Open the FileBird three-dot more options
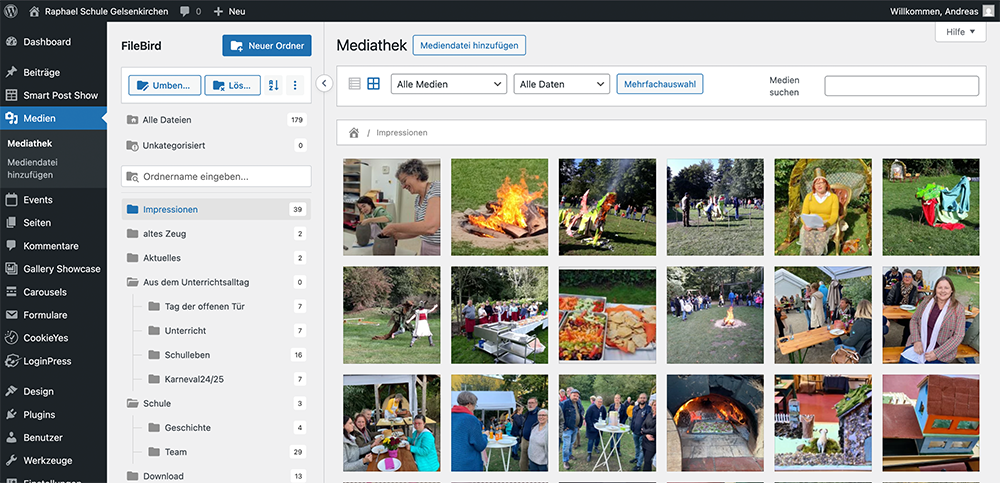This screenshot has height=483, width=1000. coord(295,85)
